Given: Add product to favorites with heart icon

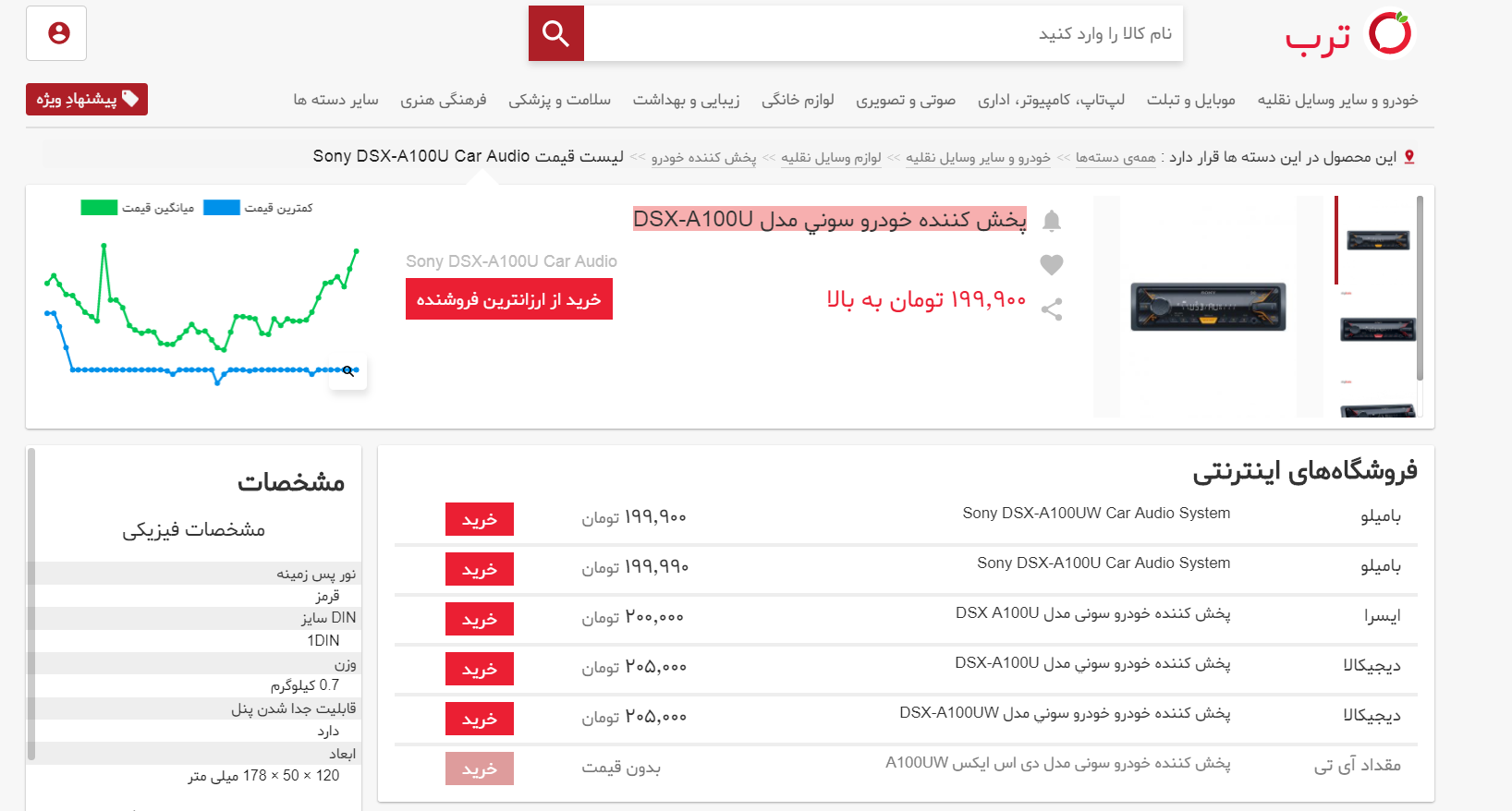Looking at the screenshot, I should pyautogui.click(x=1051, y=264).
